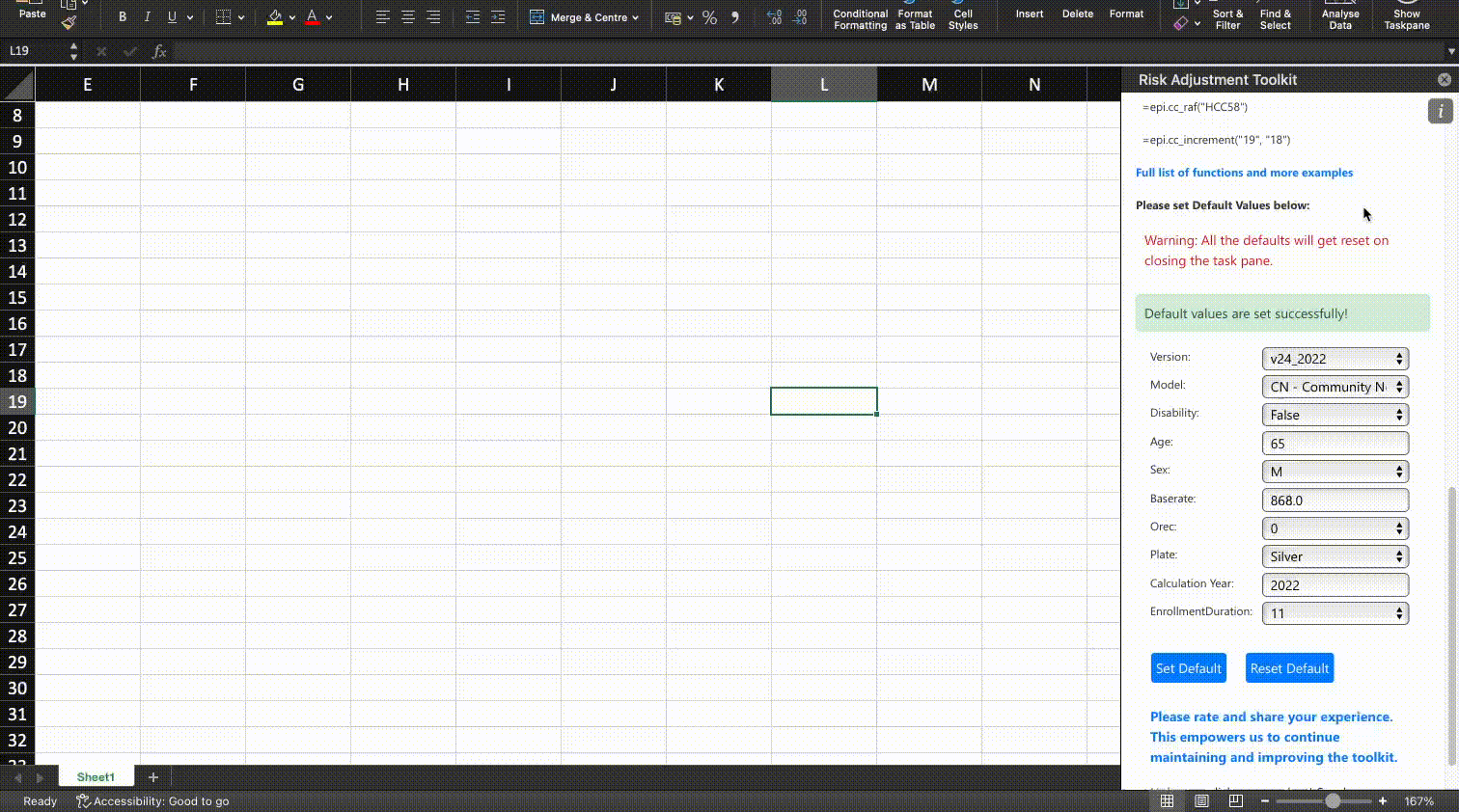This screenshot has height=812, width=1459.
Task: Open the underline style dropdown arrow
Action: [x=190, y=17]
